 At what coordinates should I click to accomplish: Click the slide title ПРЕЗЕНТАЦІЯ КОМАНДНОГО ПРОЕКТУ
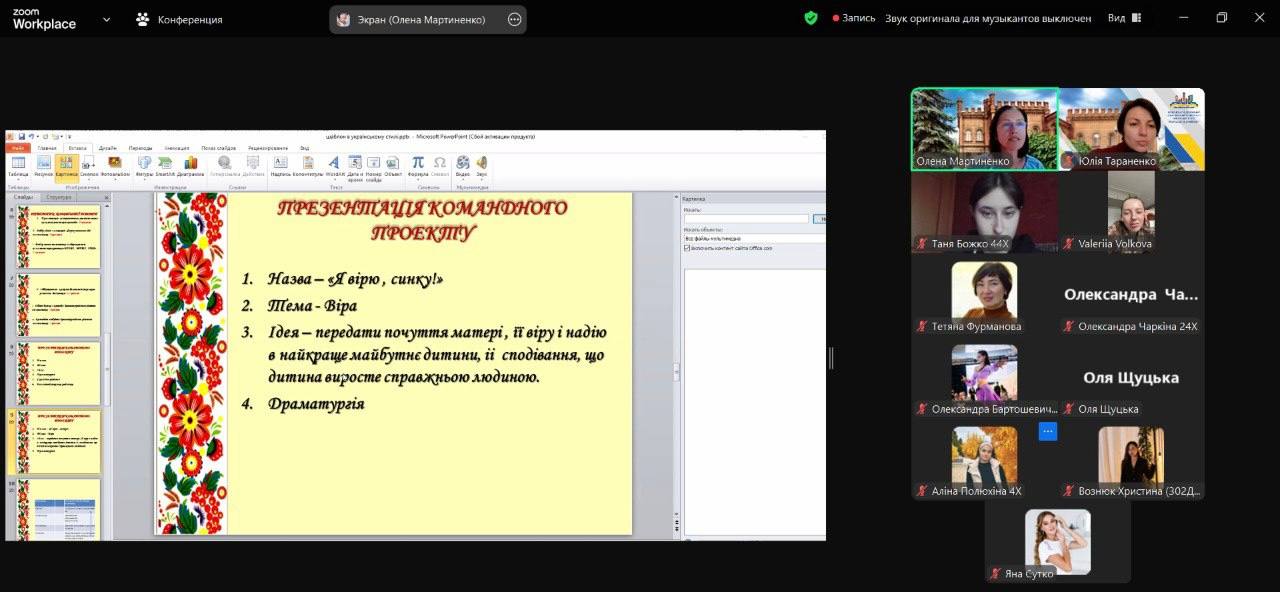click(422, 220)
